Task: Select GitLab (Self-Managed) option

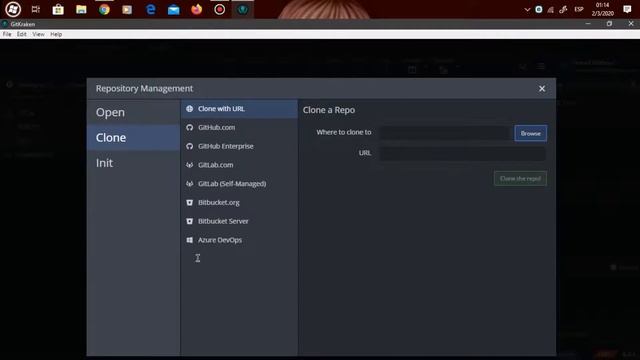Action: click(239, 184)
